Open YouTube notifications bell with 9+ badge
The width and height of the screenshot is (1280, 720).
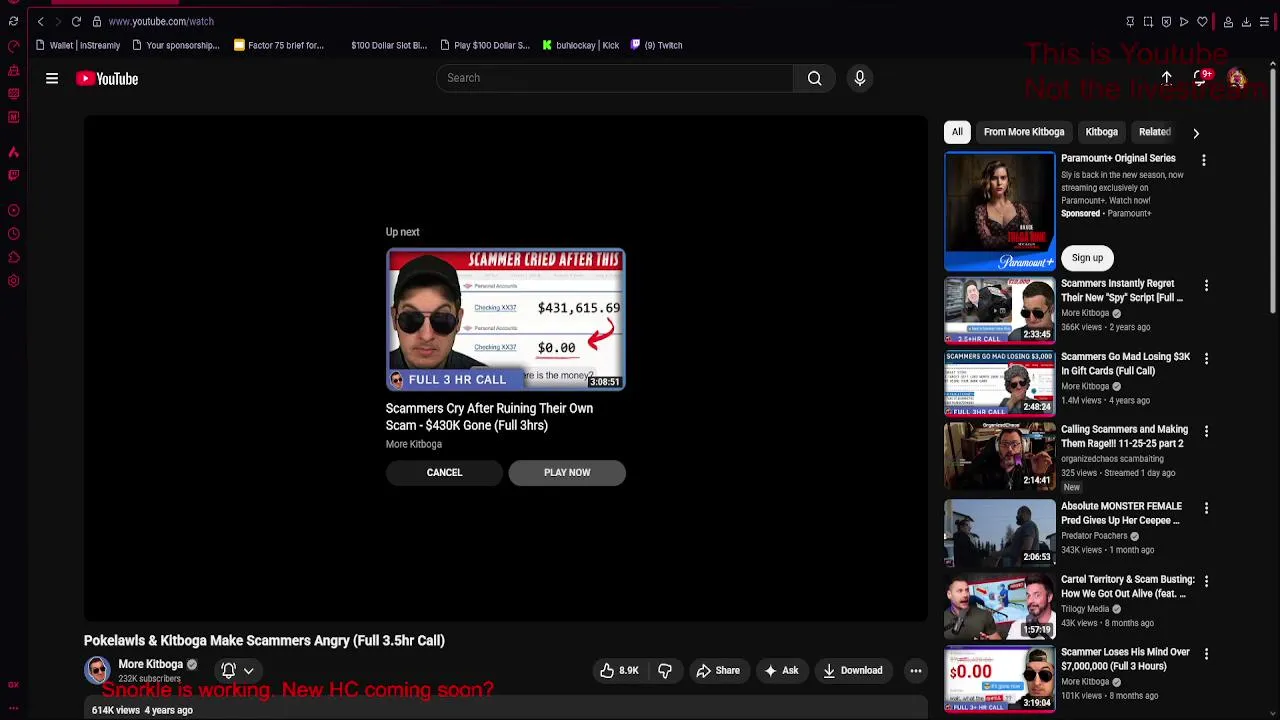(1202, 78)
